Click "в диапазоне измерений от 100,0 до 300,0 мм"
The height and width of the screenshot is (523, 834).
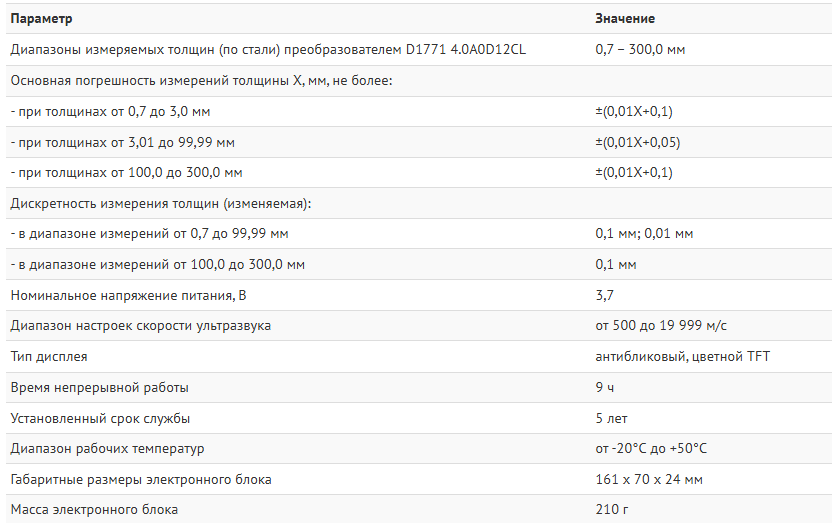pyautogui.click(x=157, y=265)
